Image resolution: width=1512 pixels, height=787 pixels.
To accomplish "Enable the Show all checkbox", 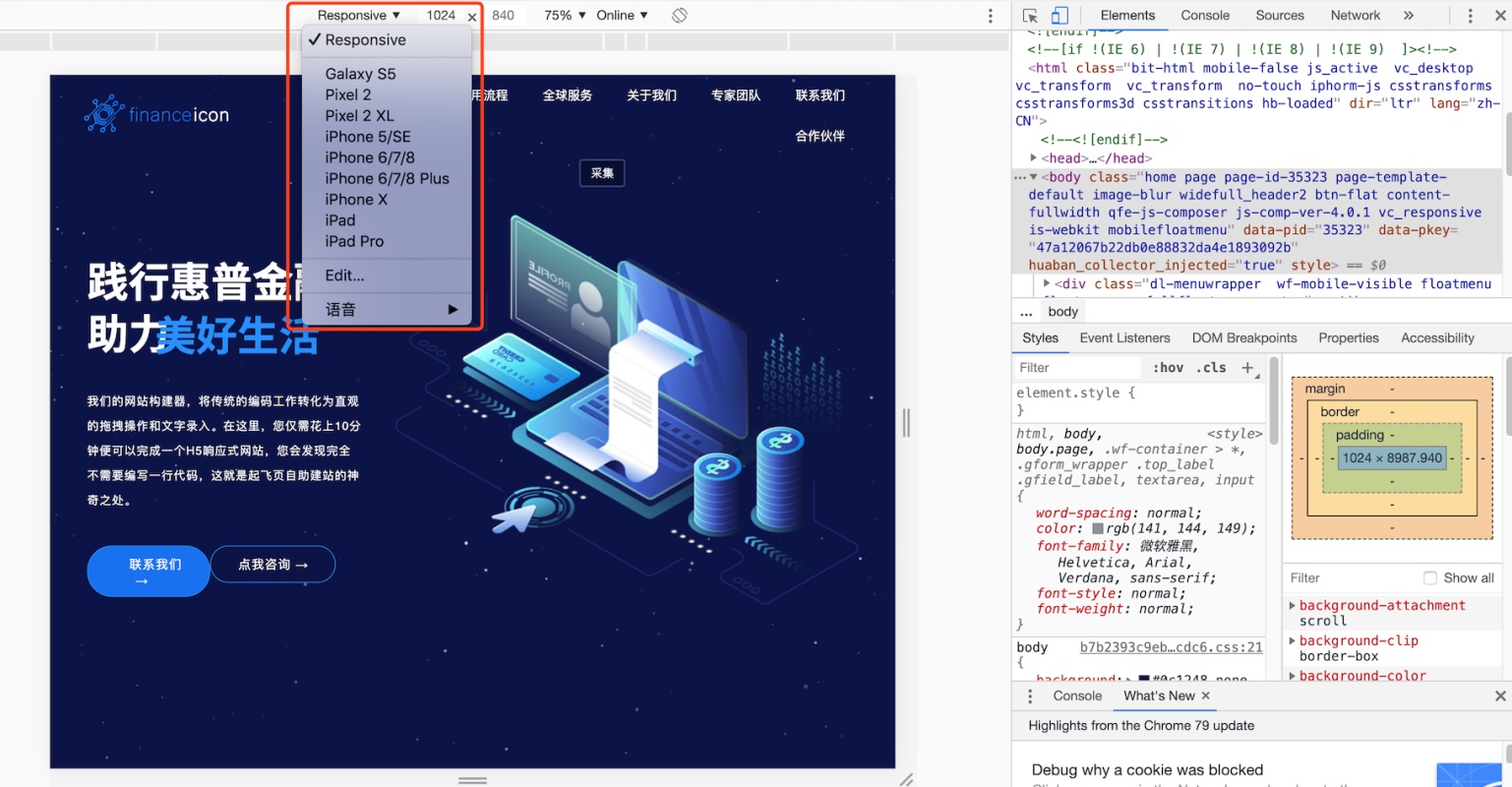I will pyautogui.click(x=1430, y=577).
